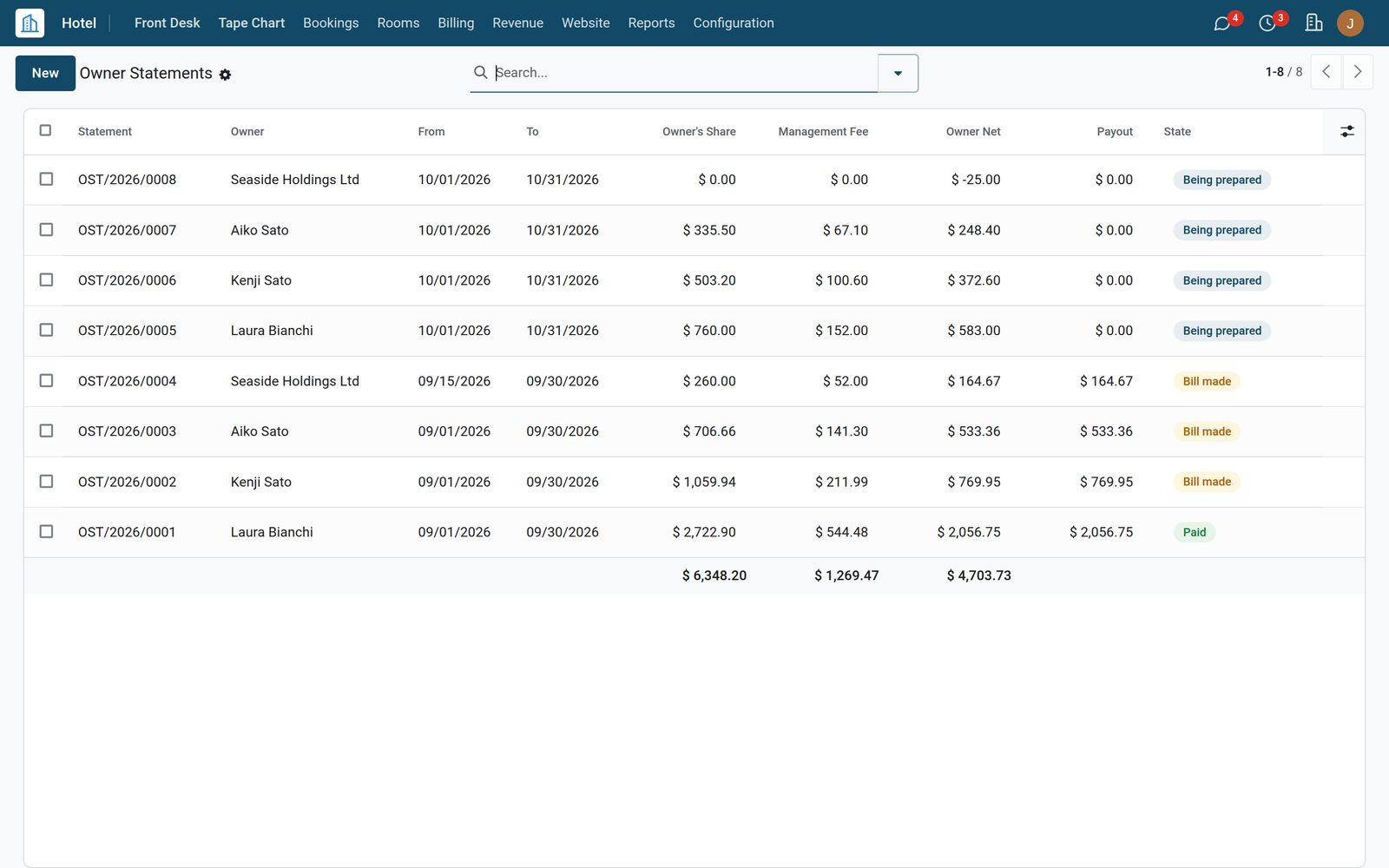Open the messages notification icon
This screenshot has height=868, width=1389.
click(1222, 23)
